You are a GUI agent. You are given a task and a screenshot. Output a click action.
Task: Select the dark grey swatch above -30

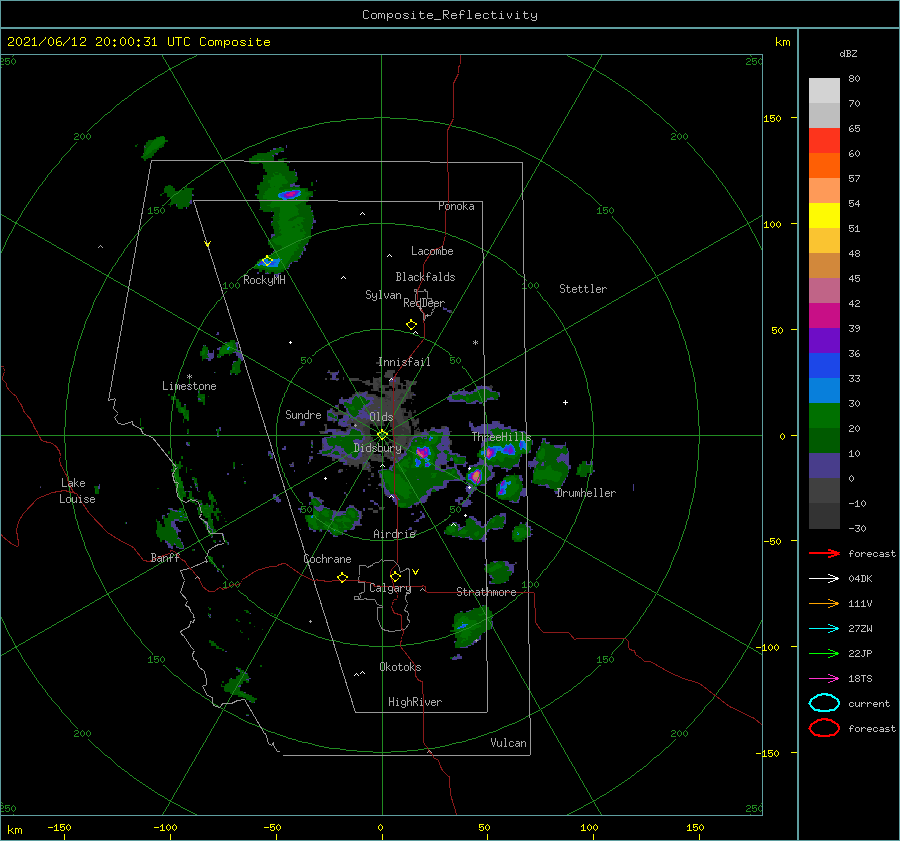pyautogui.click(x=824, y=516)
